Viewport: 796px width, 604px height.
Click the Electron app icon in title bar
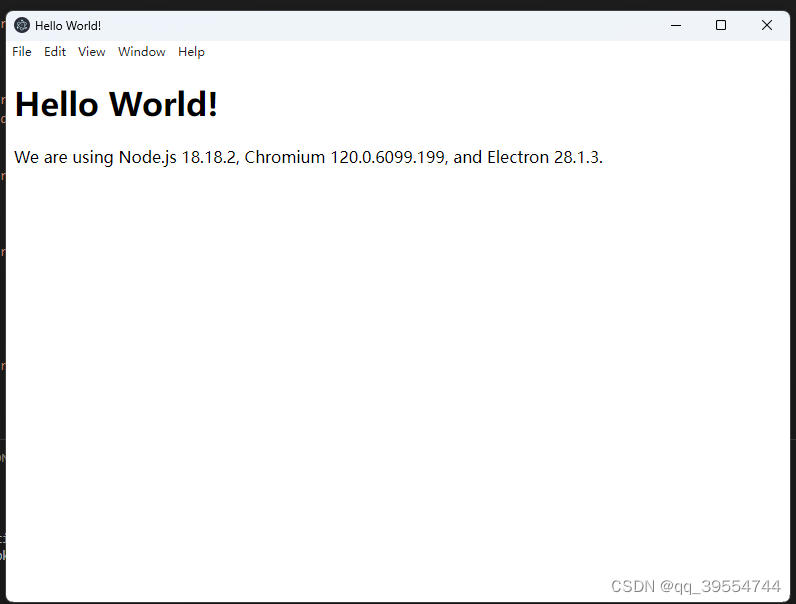[x=22, y=25]
